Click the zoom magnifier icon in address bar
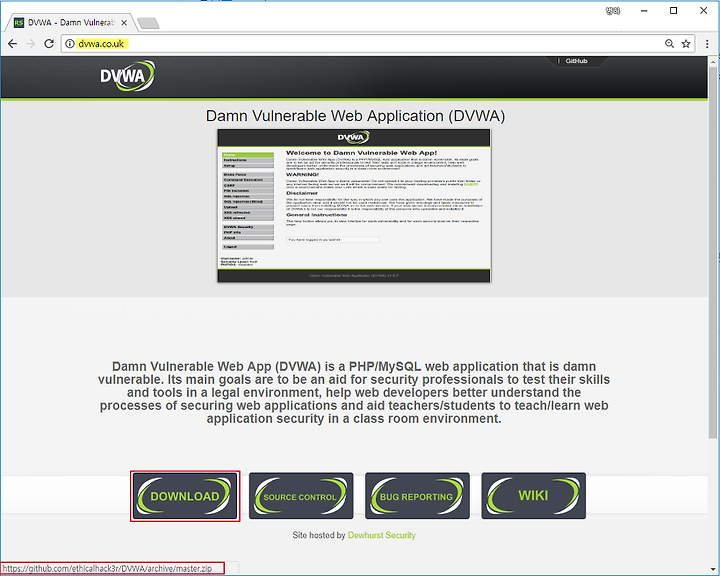720x576 pixels. tap(669, 44)
